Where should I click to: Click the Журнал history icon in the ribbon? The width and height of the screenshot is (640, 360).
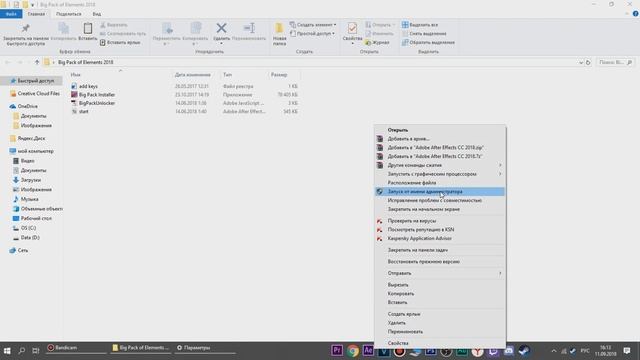tap(368, 42)
